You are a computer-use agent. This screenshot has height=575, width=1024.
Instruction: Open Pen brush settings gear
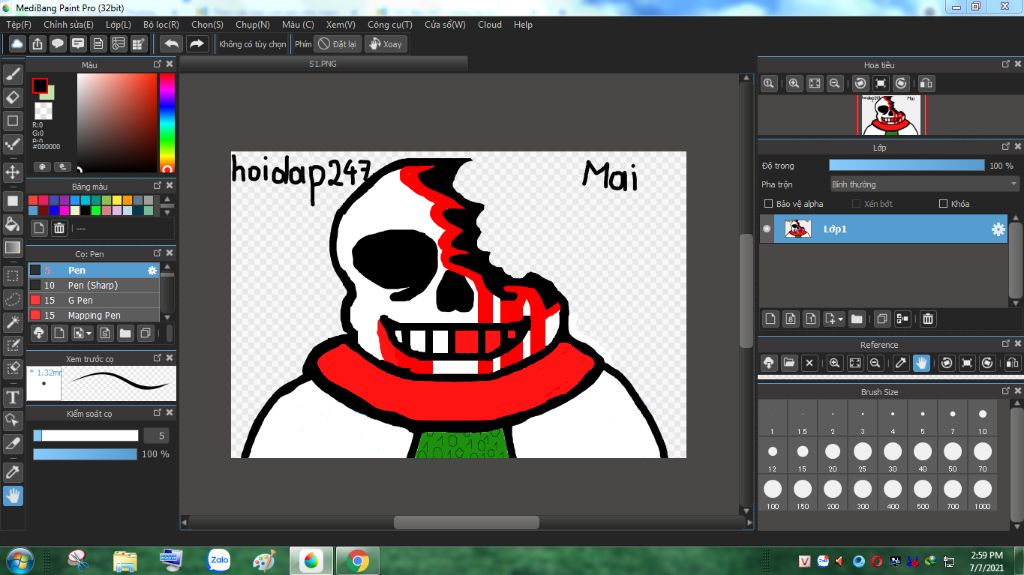point(152,270)
